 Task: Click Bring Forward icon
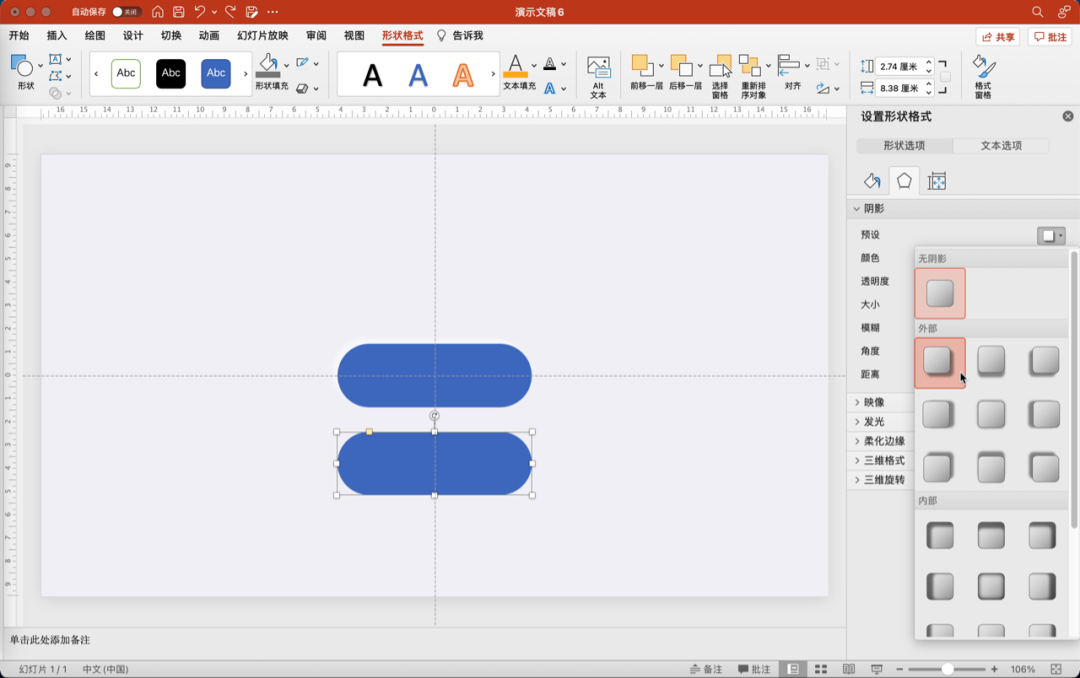(643, 65)
